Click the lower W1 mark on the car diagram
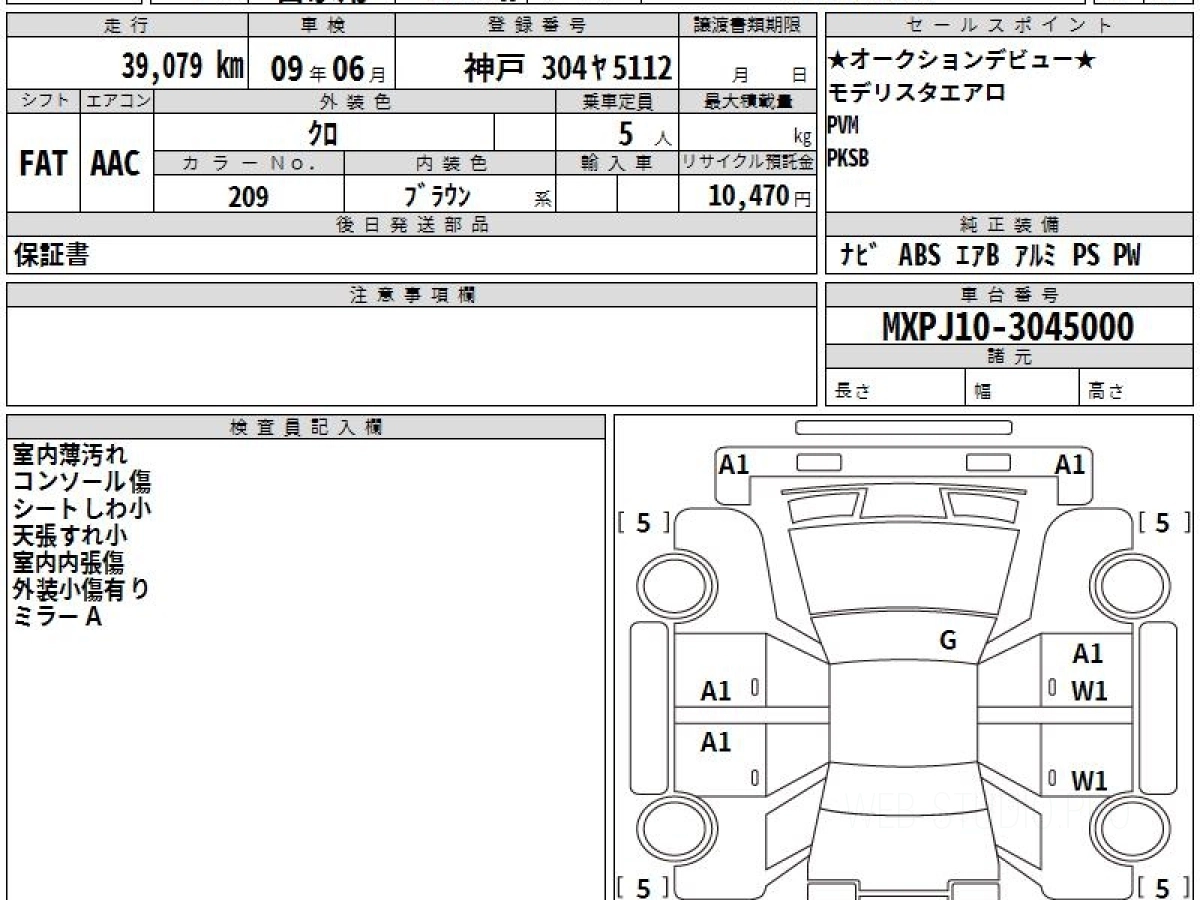 coord(1089,781)
